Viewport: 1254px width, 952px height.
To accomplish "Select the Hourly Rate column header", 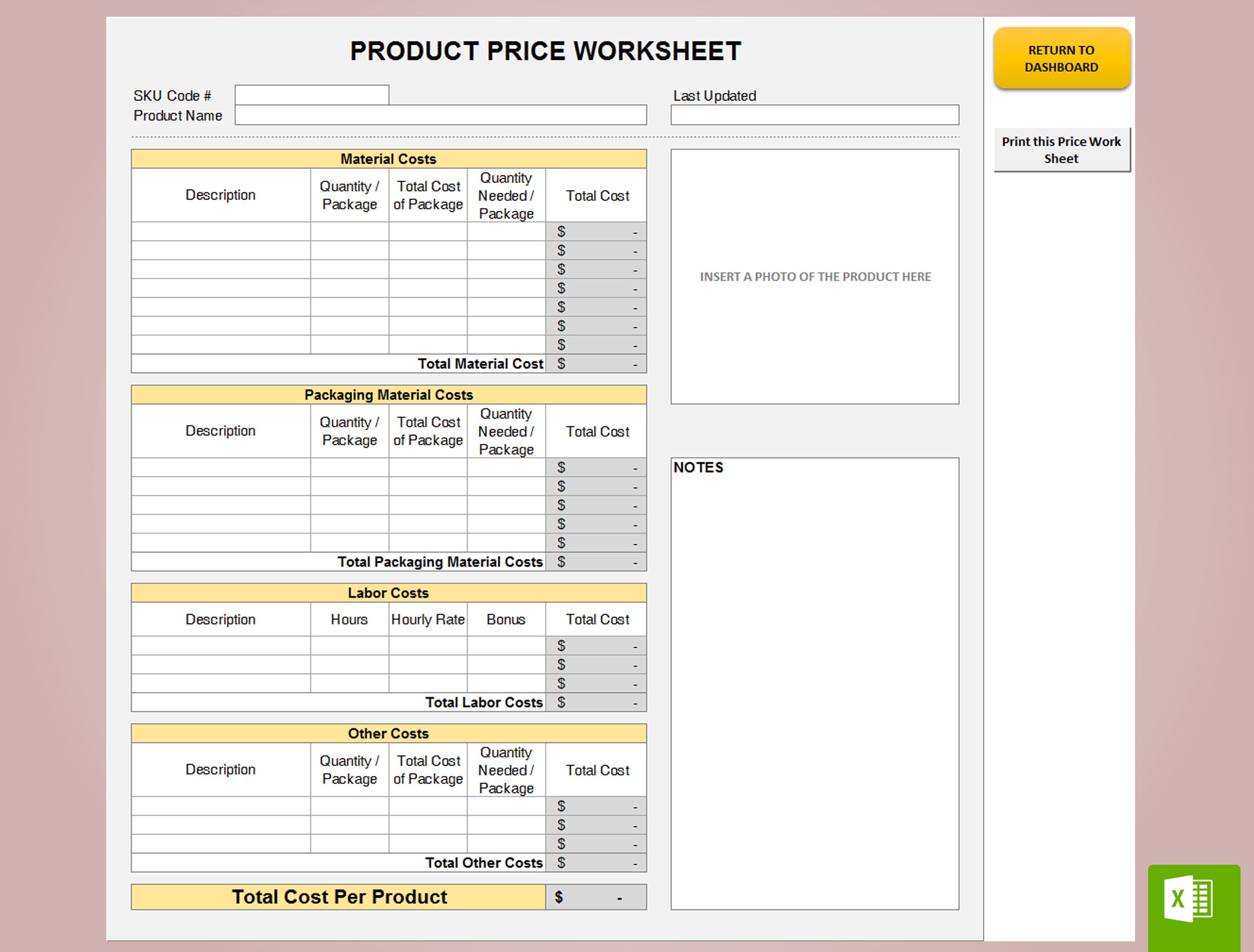I will pos(428,619).
